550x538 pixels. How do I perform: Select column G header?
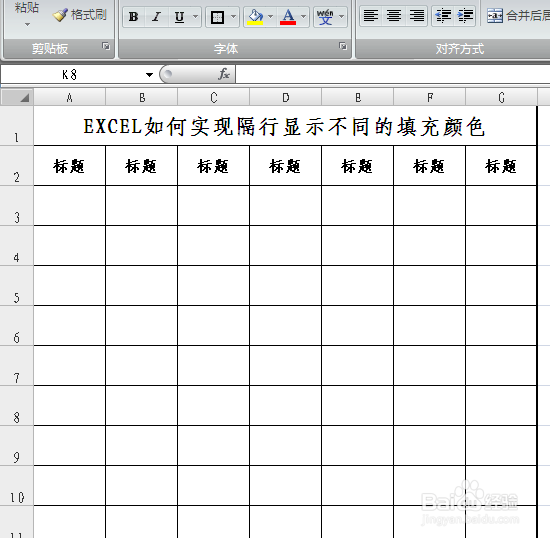coord(501,97)
